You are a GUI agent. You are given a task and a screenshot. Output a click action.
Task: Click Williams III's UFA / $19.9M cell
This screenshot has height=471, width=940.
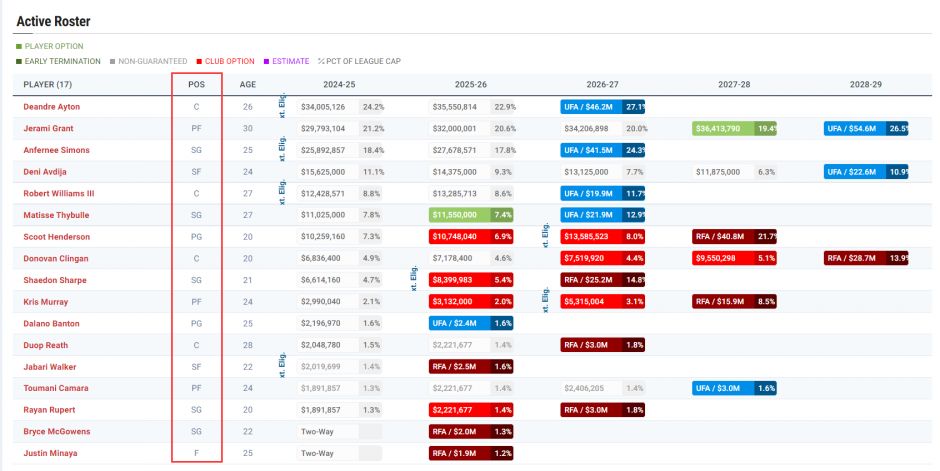[x=602, y=194]
